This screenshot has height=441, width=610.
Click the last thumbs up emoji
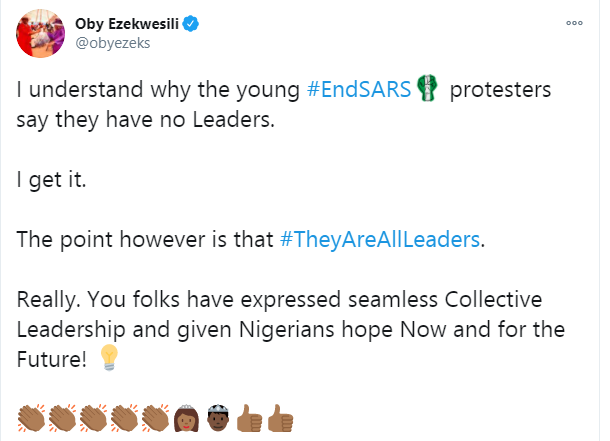tap(280, 418)
